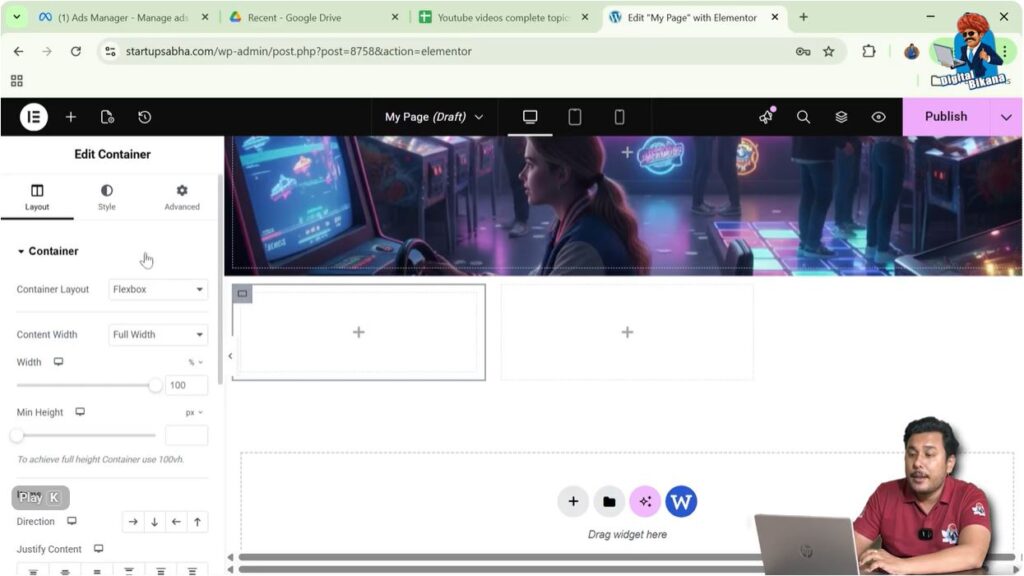Expand the Publish options arrow
Viewport: 1024px width, 576px height.
(1006, 117)
